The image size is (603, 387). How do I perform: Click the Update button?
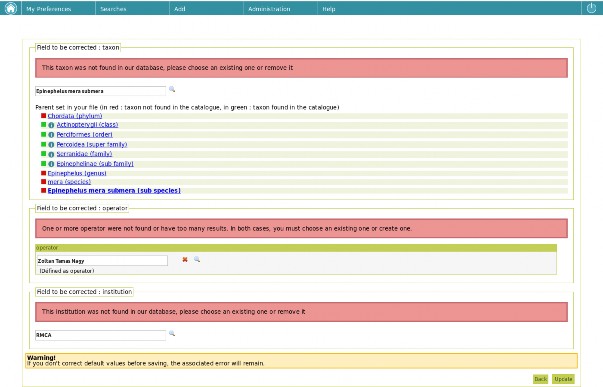(563, 379)
